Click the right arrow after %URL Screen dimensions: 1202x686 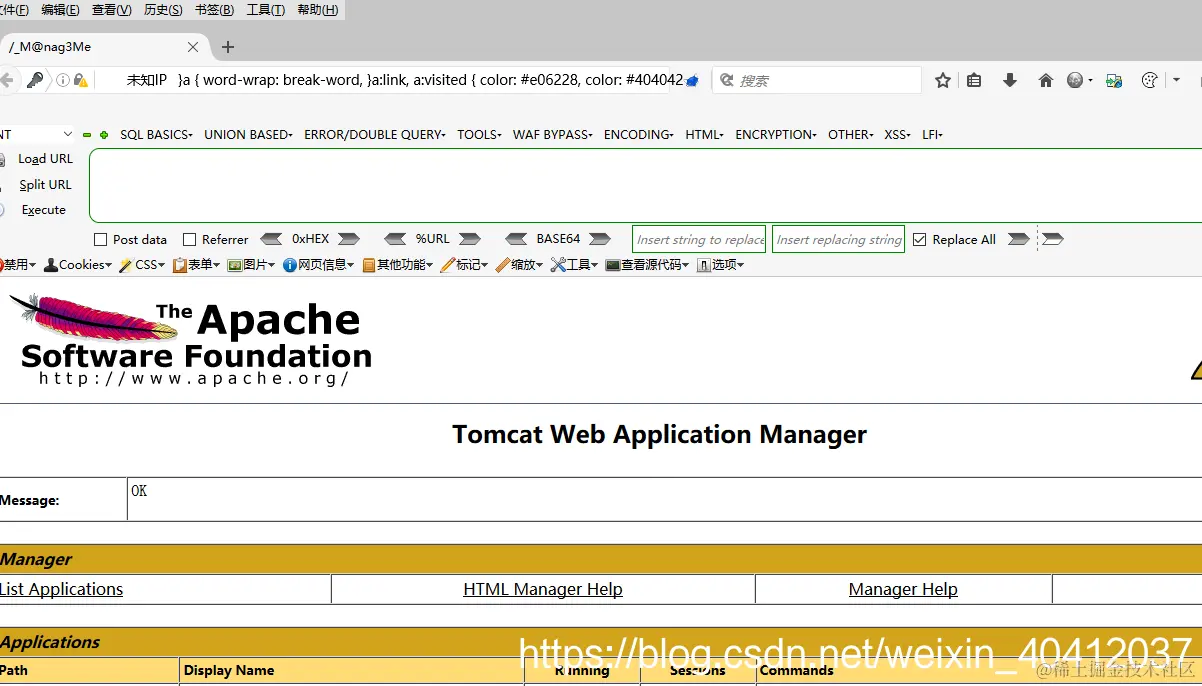point(470,239)
